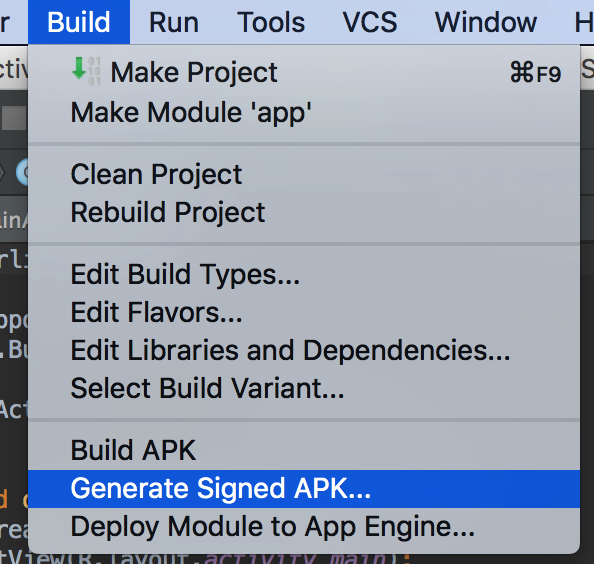Open Edit Libraries and Dependencies
Viewport: 594px width, 564px height.
[x=304, y=350]
